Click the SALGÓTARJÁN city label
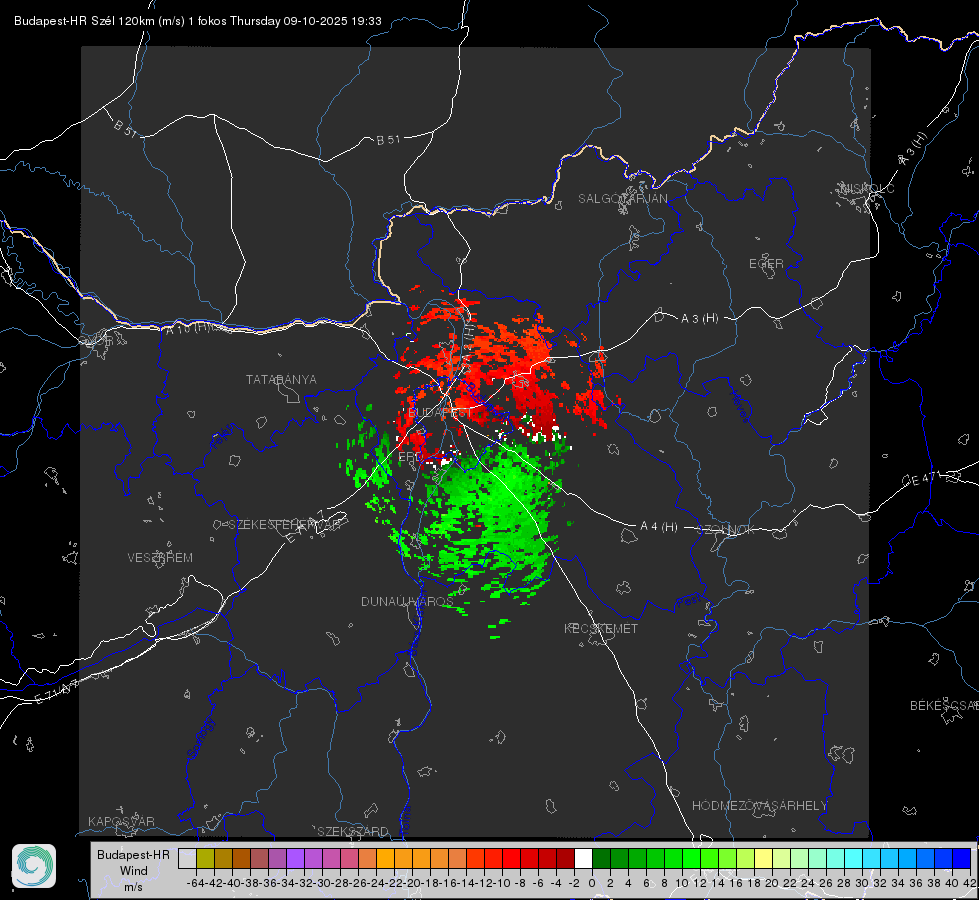 tap(622, 199)
